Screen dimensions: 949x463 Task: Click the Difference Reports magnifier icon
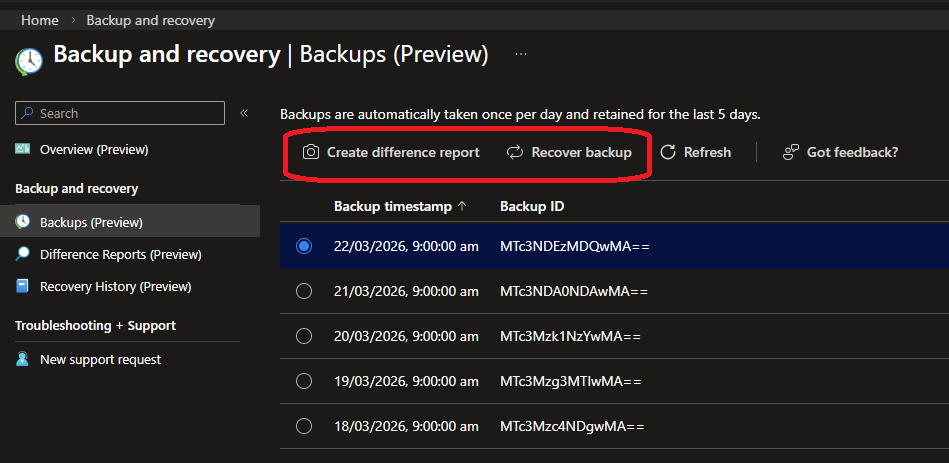(x=23, y=254)
